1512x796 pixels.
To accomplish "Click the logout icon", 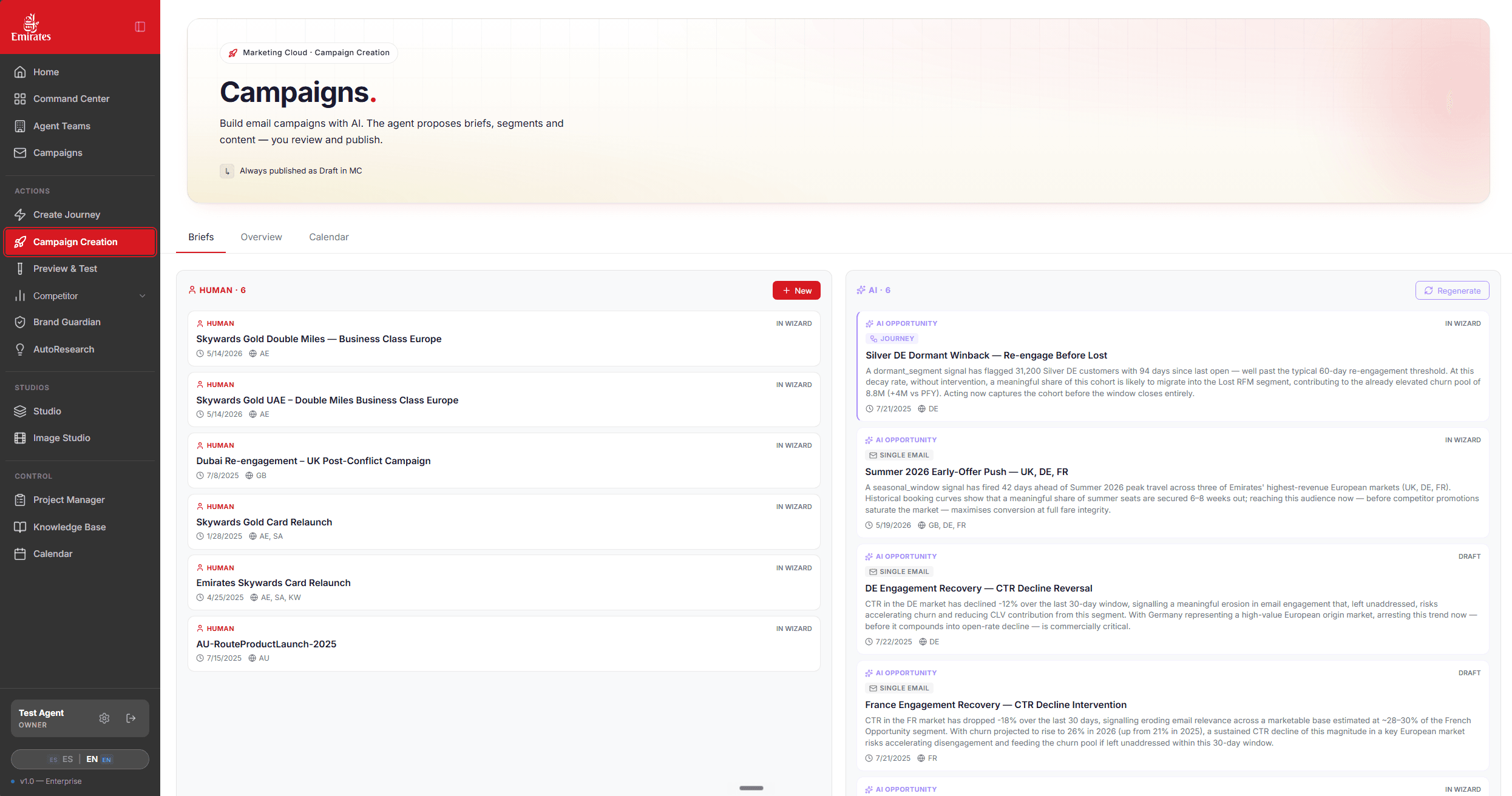I will coord(131,718).
